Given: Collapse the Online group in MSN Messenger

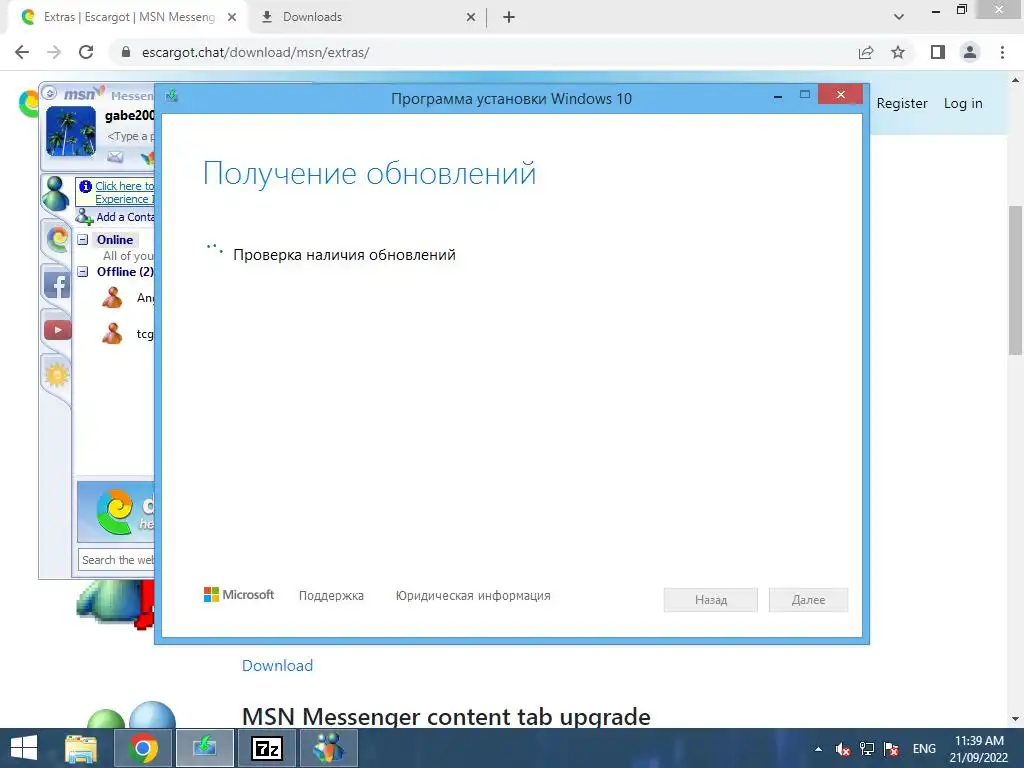Looking at the screenshot, I should tap(83, 240).
